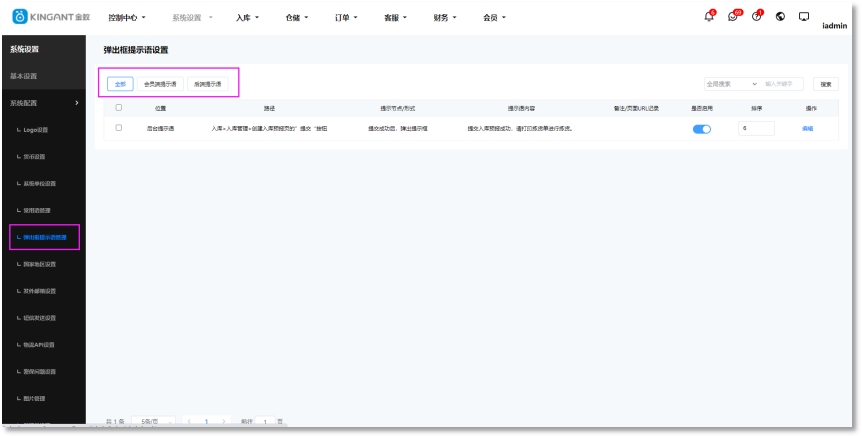Click the 路径 column header
The image size is (862, 437).
coord(269,108)
